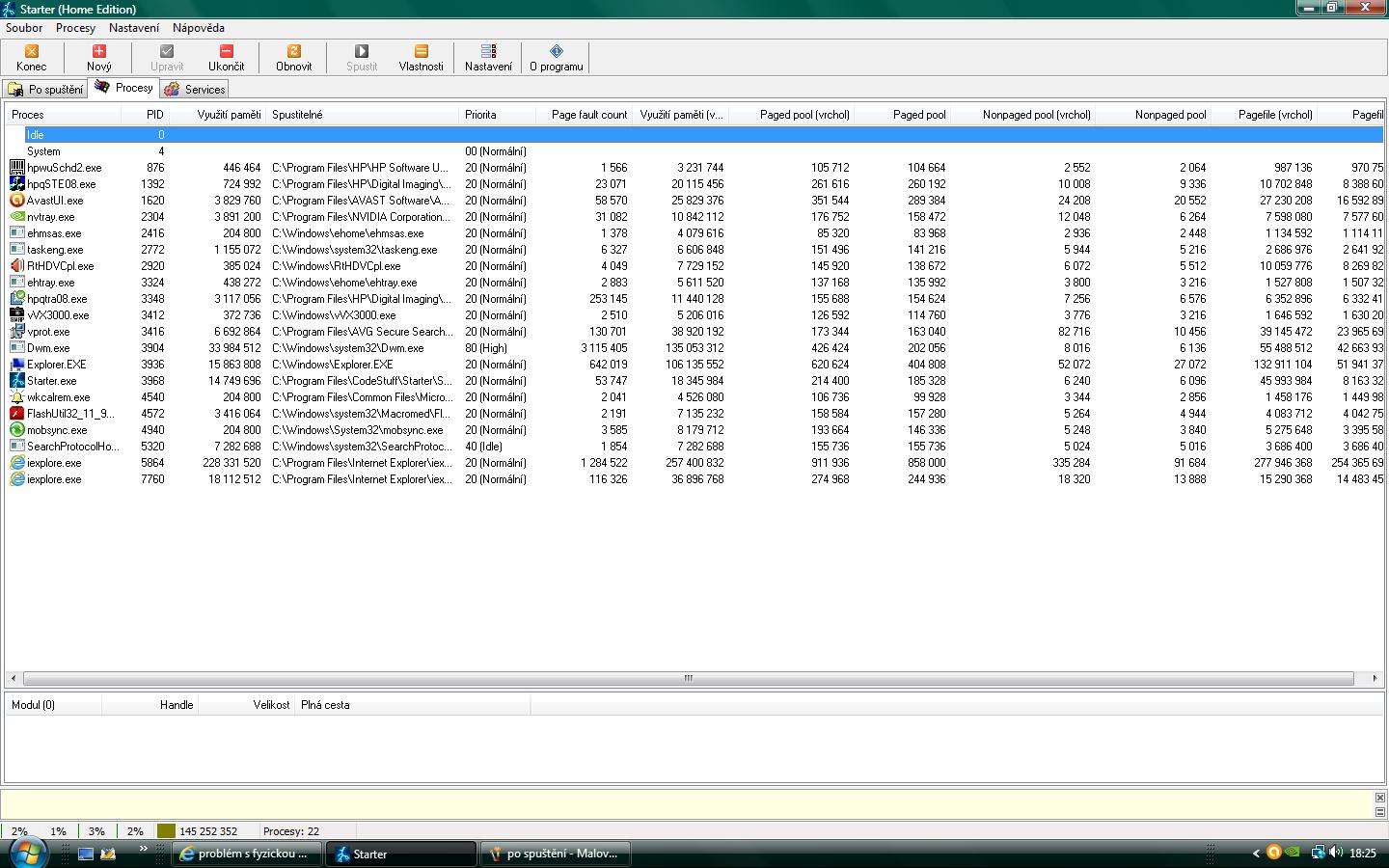Open the Procesy menu
This screenshot has height=868, width=1389.
(75, 28)
